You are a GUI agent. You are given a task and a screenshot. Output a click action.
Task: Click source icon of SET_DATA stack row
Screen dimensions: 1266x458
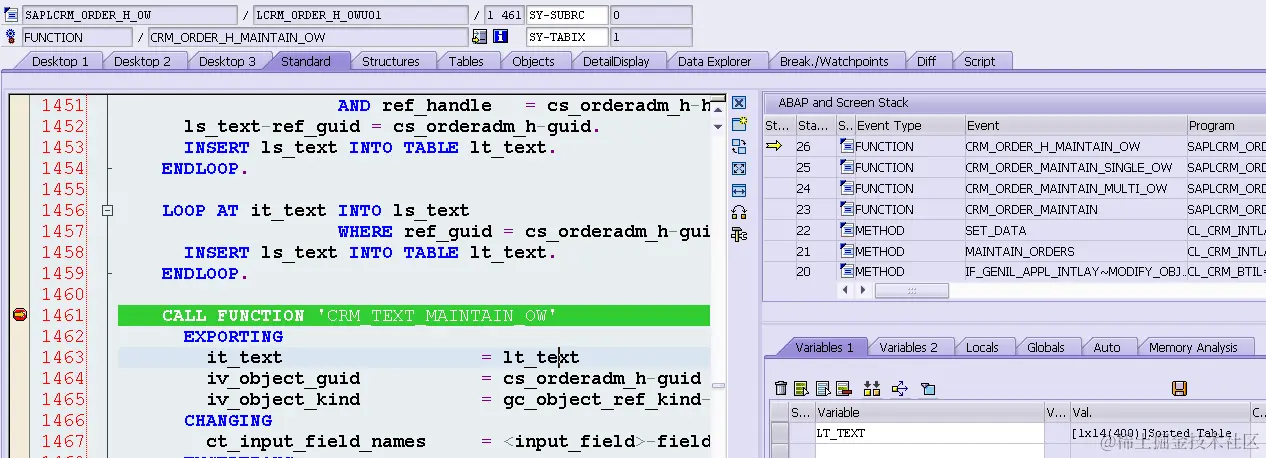[x=846, y=230]
